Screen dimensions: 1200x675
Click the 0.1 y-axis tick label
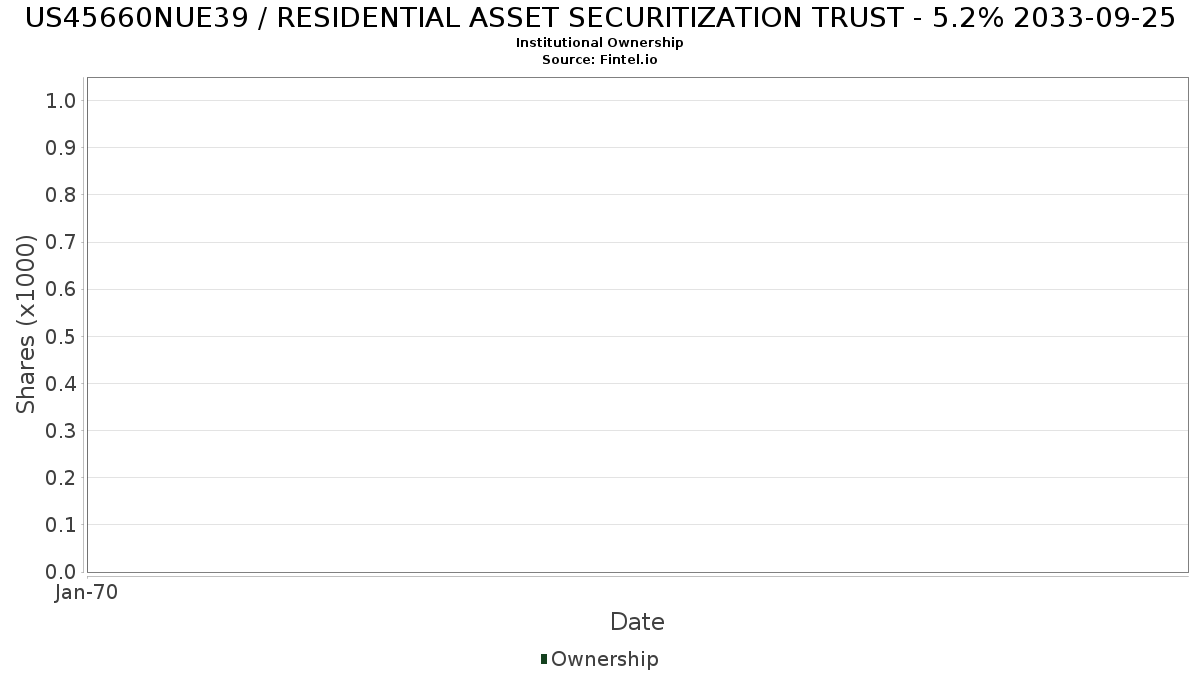coord(61,524)
